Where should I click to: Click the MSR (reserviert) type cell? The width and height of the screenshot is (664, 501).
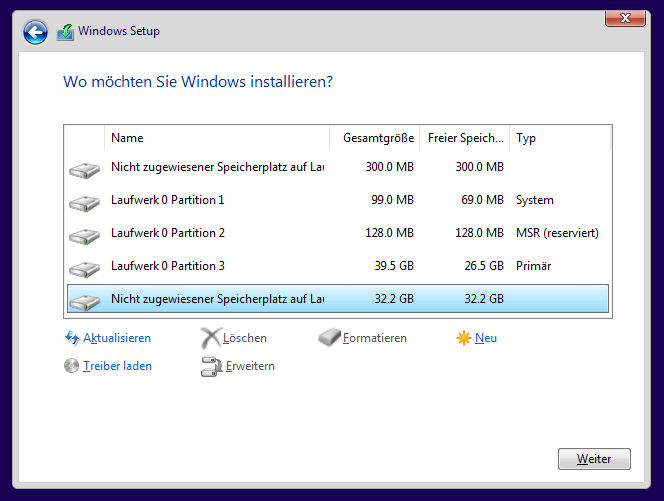click(x=557, y=233)
